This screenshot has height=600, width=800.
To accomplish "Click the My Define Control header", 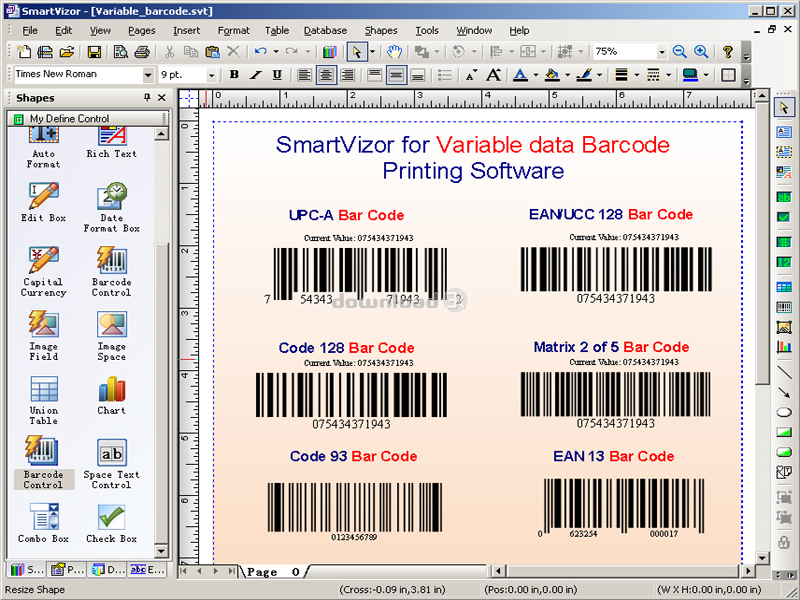I will click(87, 119).
